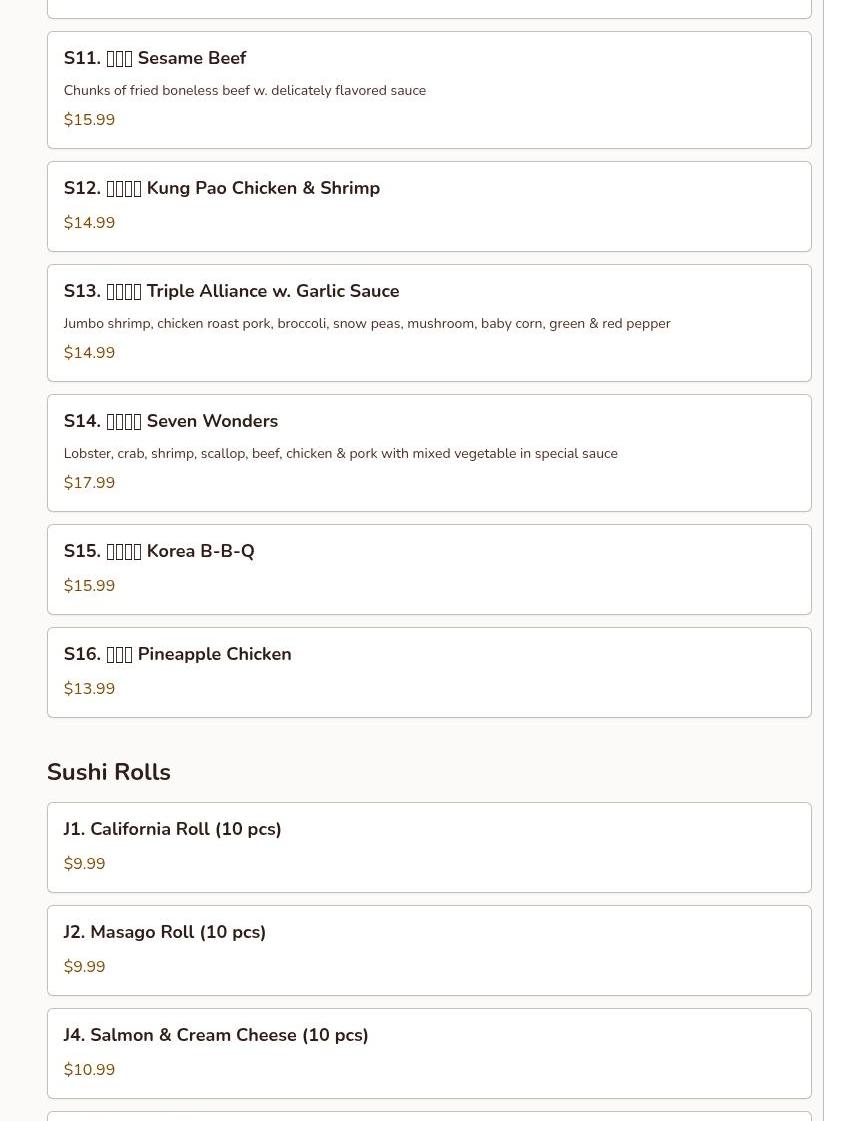Viewport: 844px width, 1121px height.
Task: Click the $15.99 Korea B-B-Q price
Action: pos(89,586)
